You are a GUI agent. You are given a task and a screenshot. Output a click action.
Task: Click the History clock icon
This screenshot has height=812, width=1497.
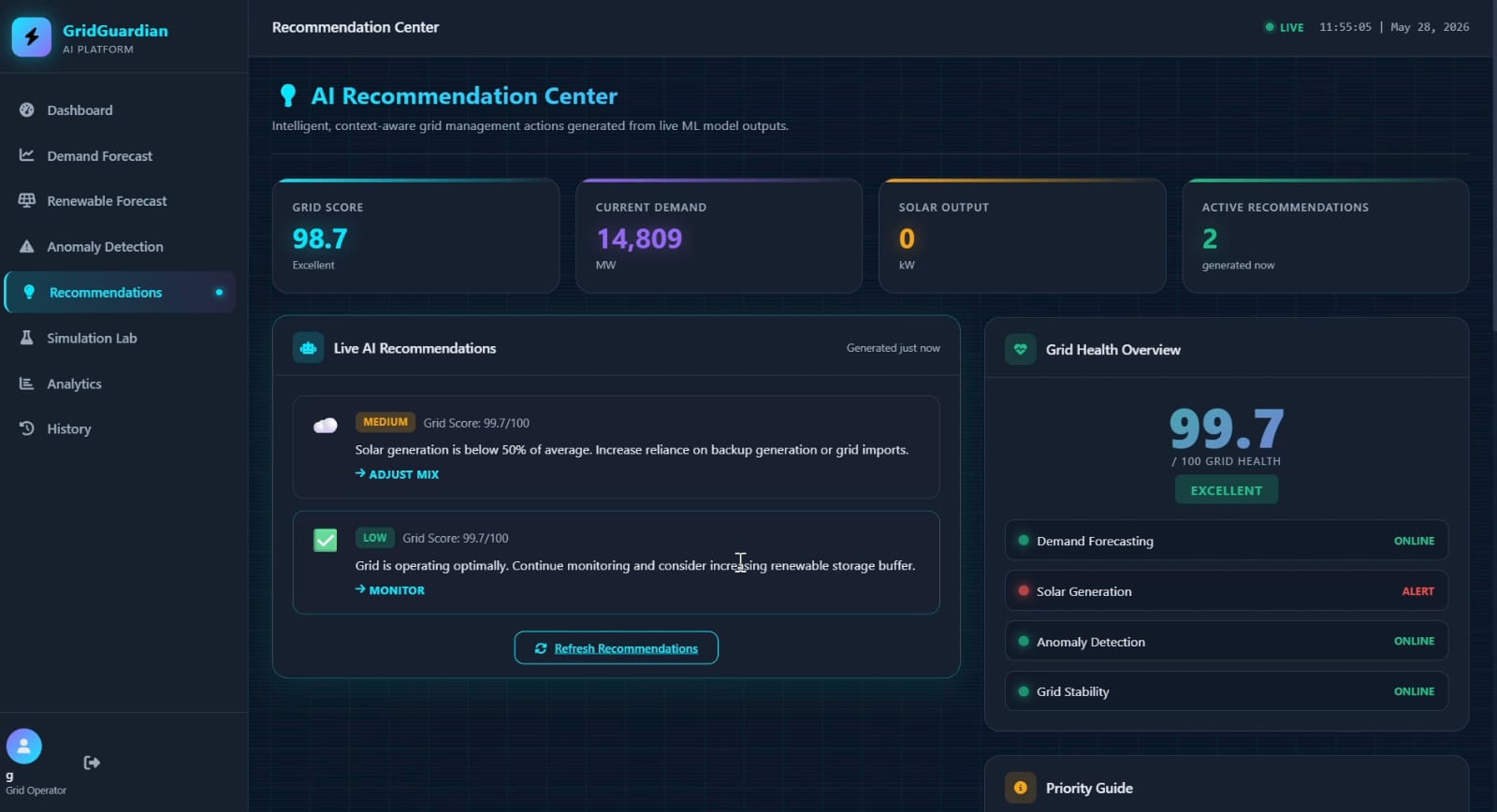coord(27,428)
